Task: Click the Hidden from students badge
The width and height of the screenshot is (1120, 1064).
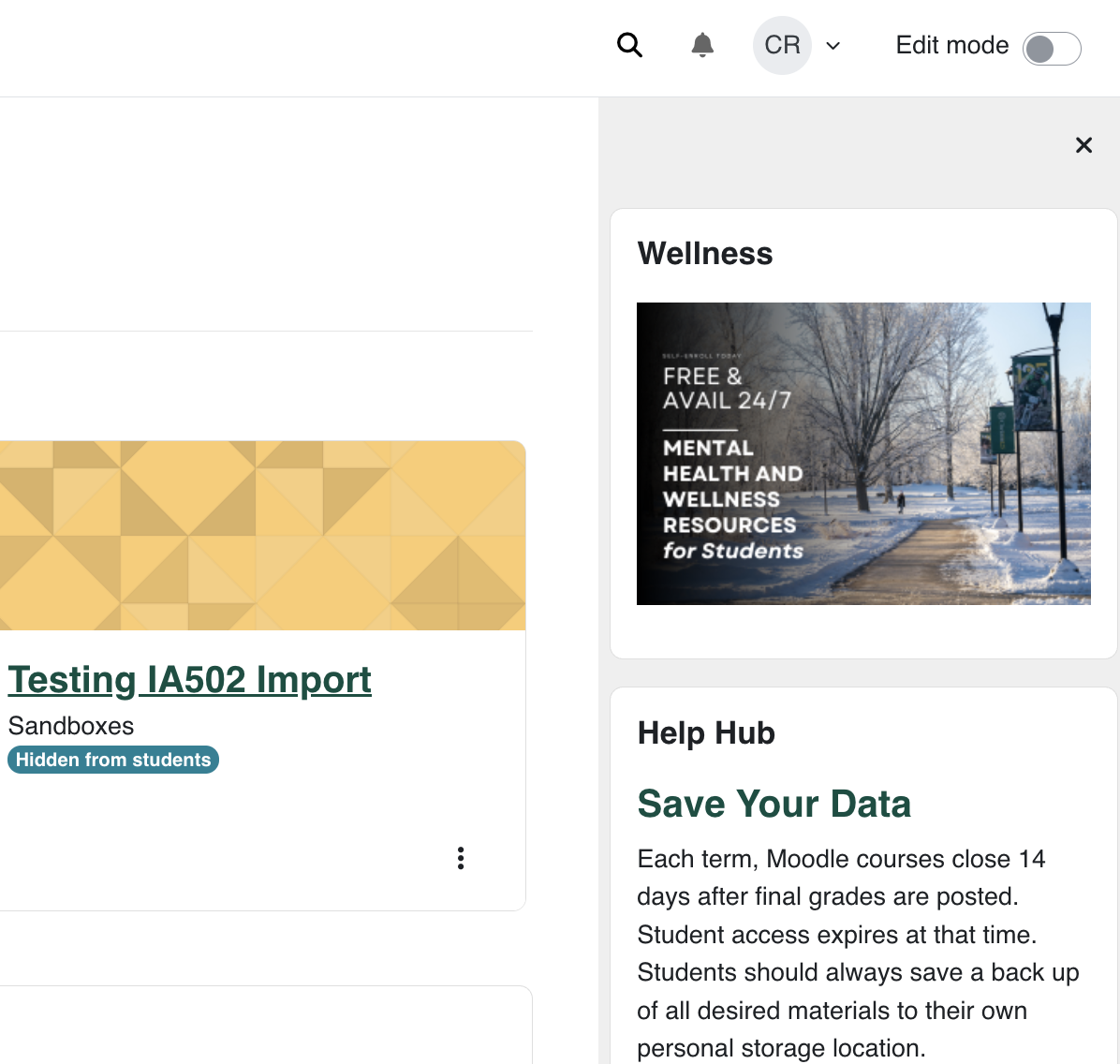Action: [x=113, y=760]
